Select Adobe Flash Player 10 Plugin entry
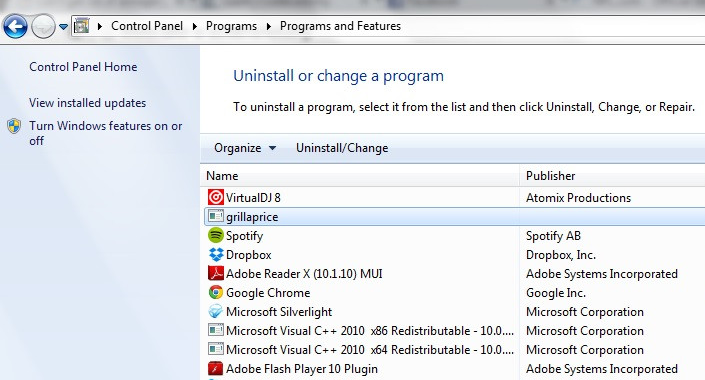Image resolution: width=705 pixels, height=380 pixels. coord(302,369)
